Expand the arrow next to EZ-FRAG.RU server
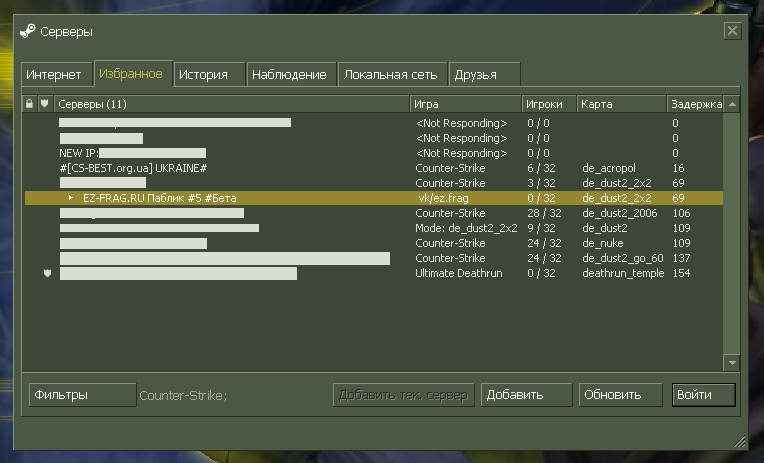Screen dimensions: 764x463 [71, 198]
